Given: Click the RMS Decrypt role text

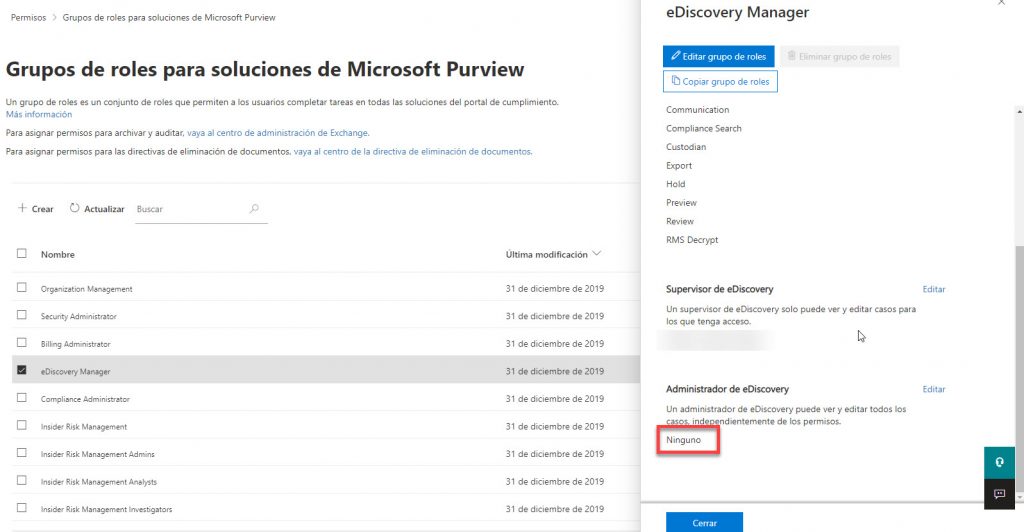Looking at the screenshot, I should (692, 240).
